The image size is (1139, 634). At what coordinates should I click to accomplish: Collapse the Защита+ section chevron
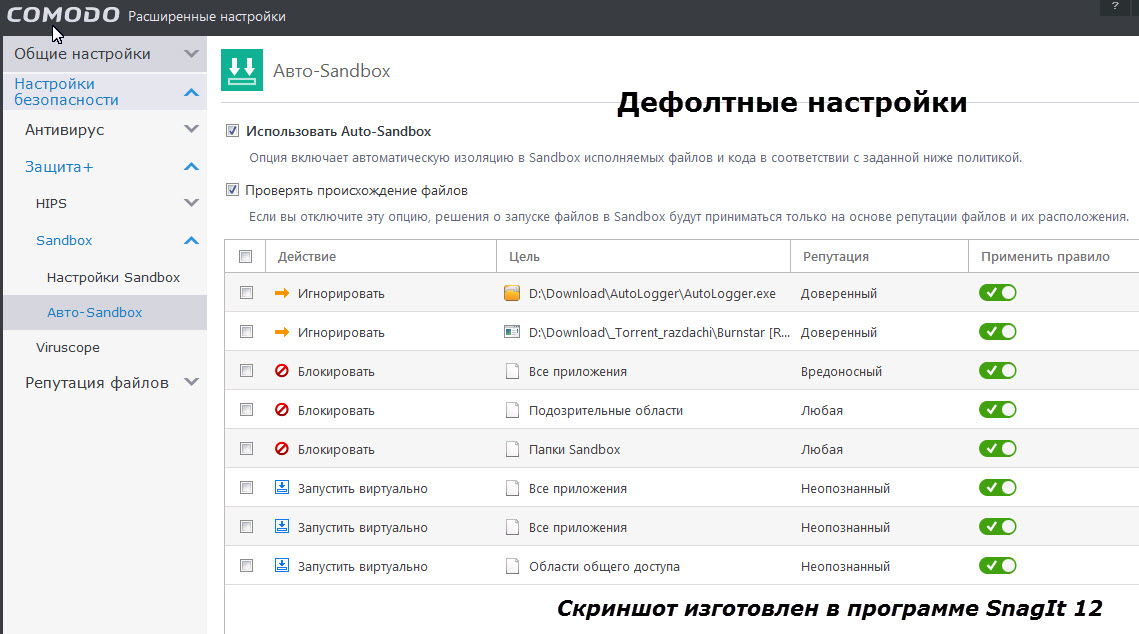[191, 166]
